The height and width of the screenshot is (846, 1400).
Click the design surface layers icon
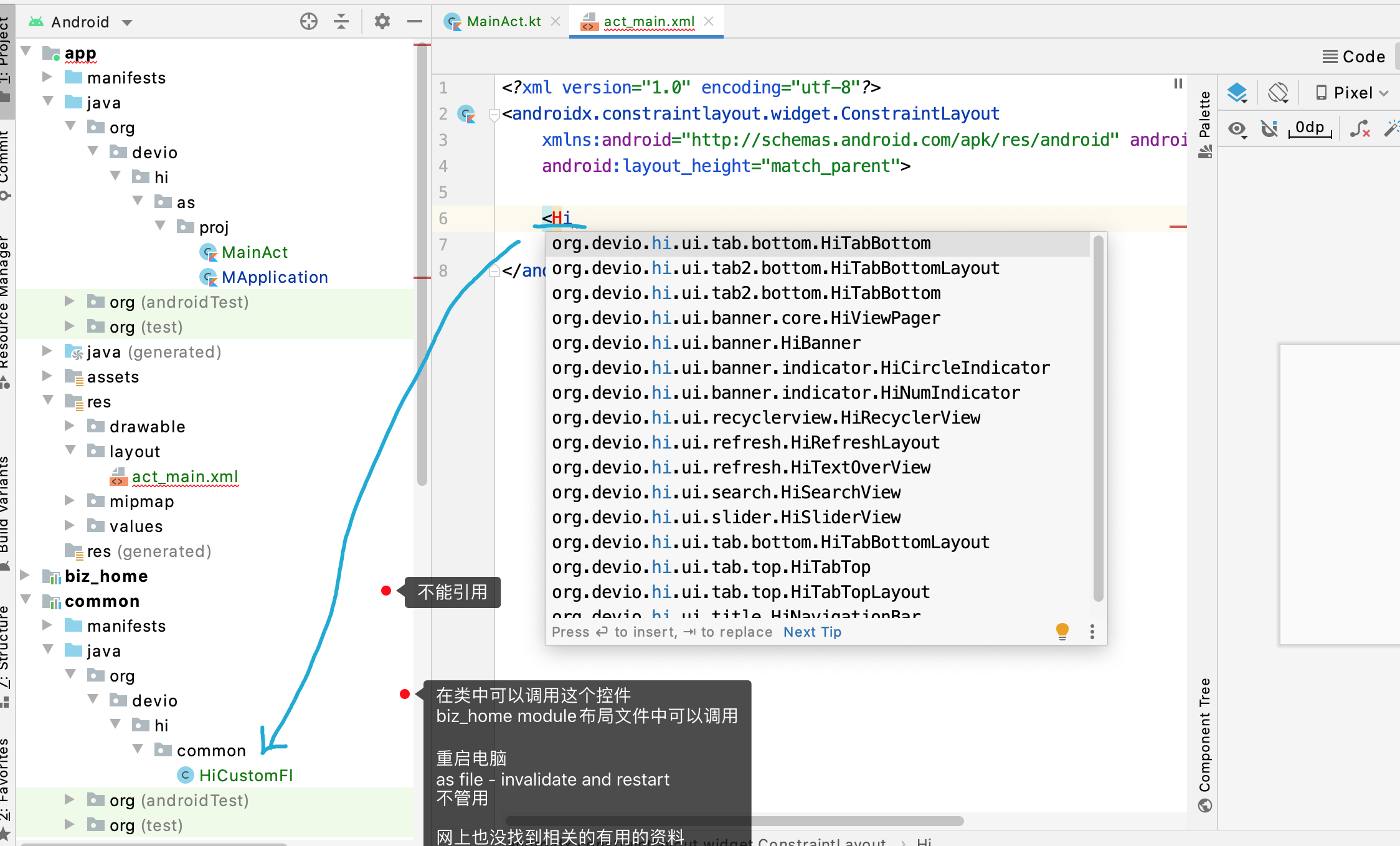click(1237, 93)
